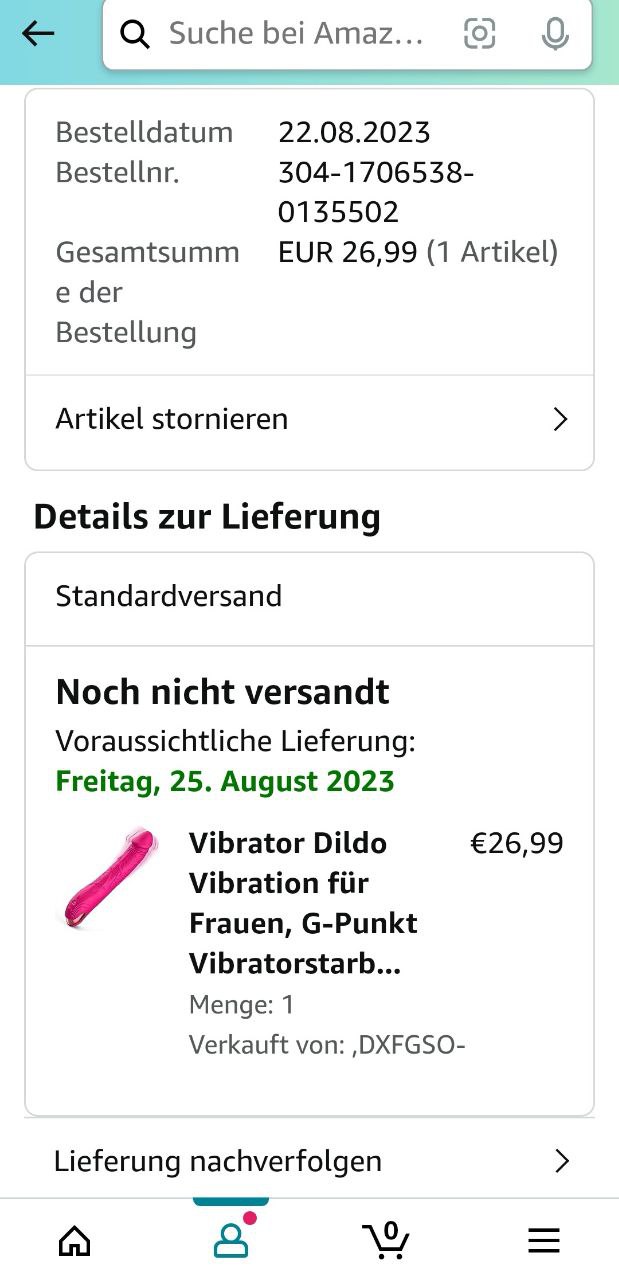Select 'Lieferung nachverfolgen' option
Image resolution: width=619 pixels, height=1280 pixels.
[218, 1161]
